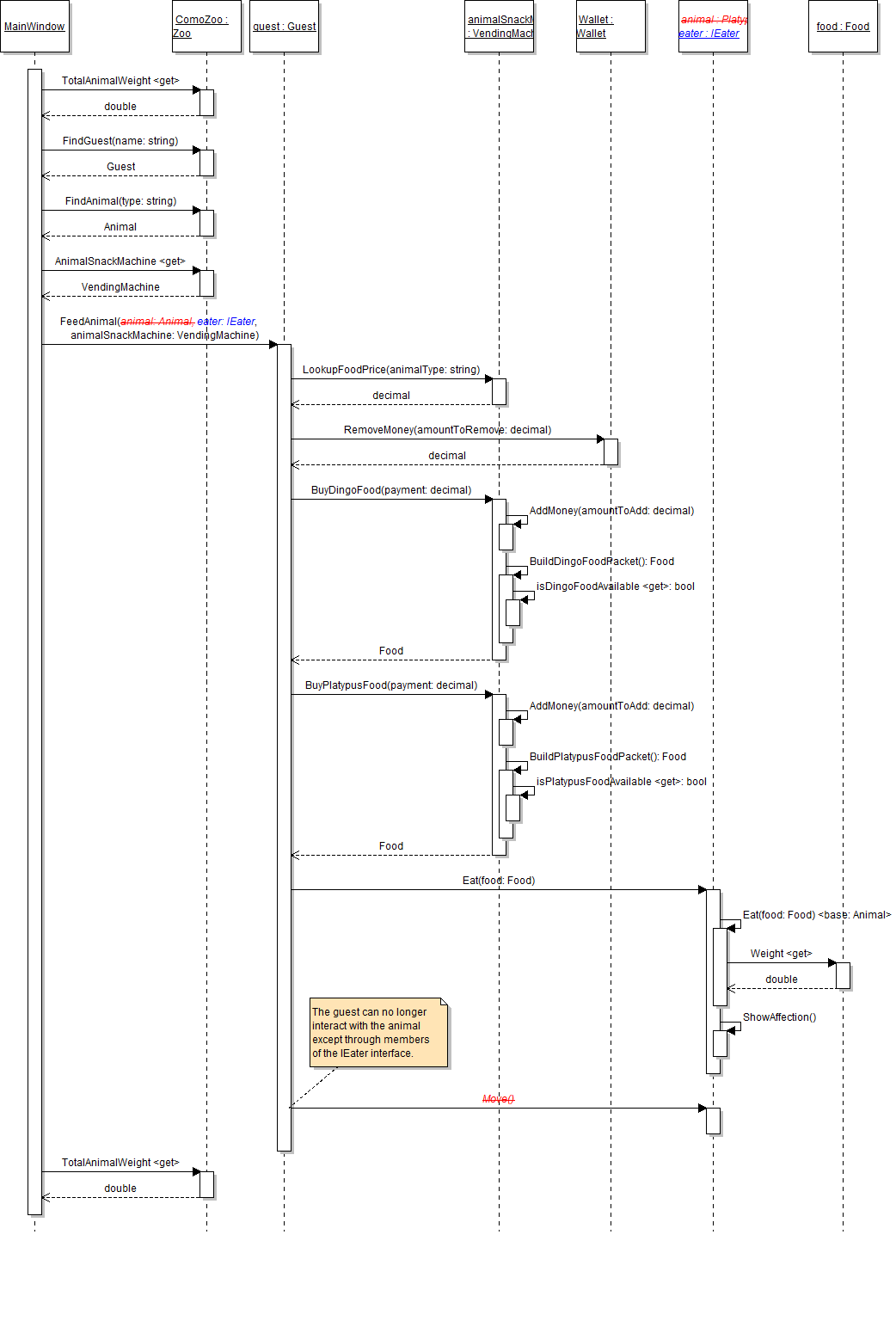896x1339 pixels.
Task: Select the ComoZoo : Zoo object box
Action: click(x=206, y=27)
